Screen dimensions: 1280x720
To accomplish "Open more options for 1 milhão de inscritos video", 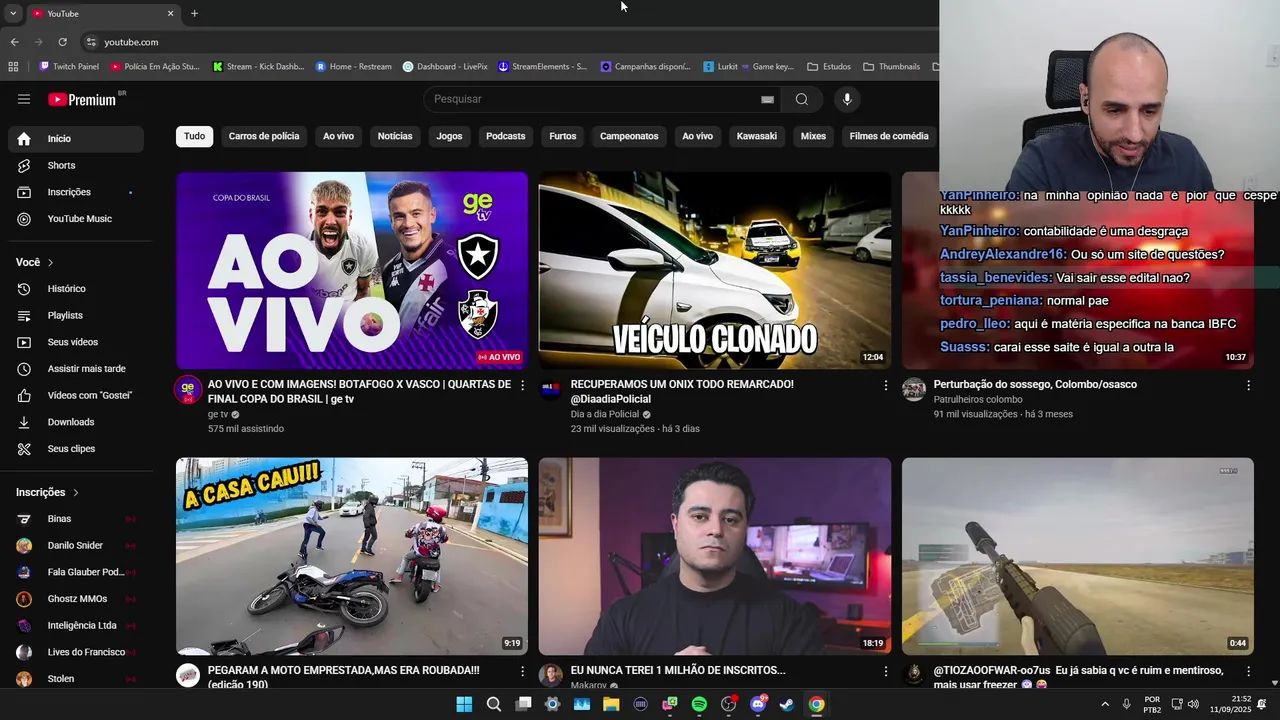I will coord(885,671).
